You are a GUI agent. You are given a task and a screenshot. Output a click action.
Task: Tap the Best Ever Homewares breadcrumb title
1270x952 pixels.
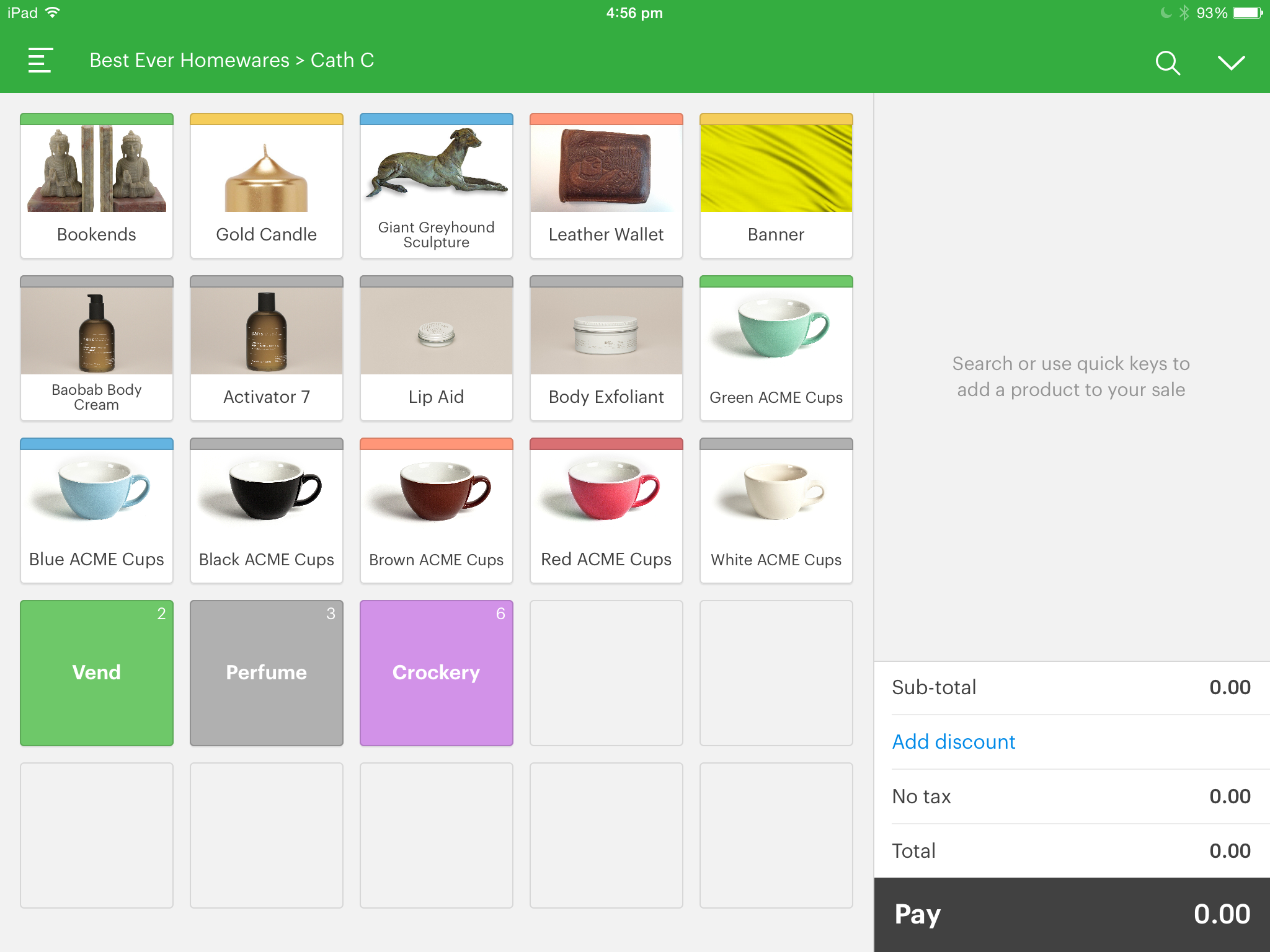click(x=190, y=61)
